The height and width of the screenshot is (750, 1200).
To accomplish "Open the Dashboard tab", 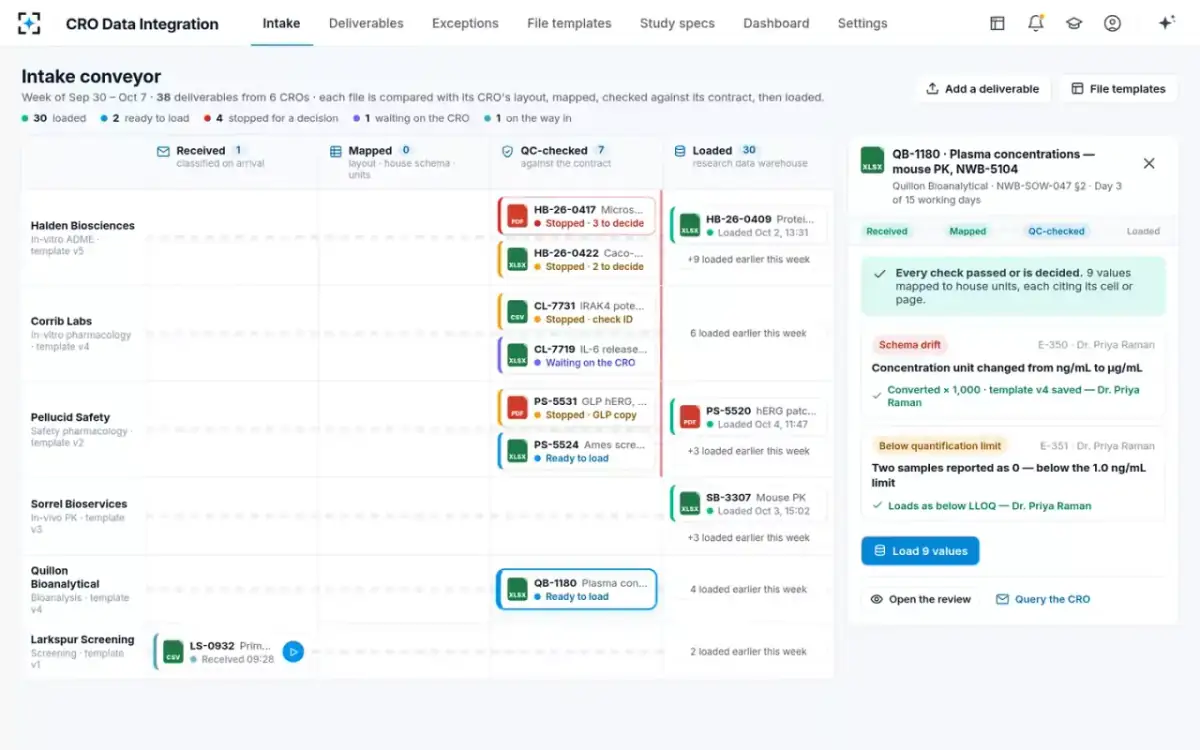I will click(776, 23).
